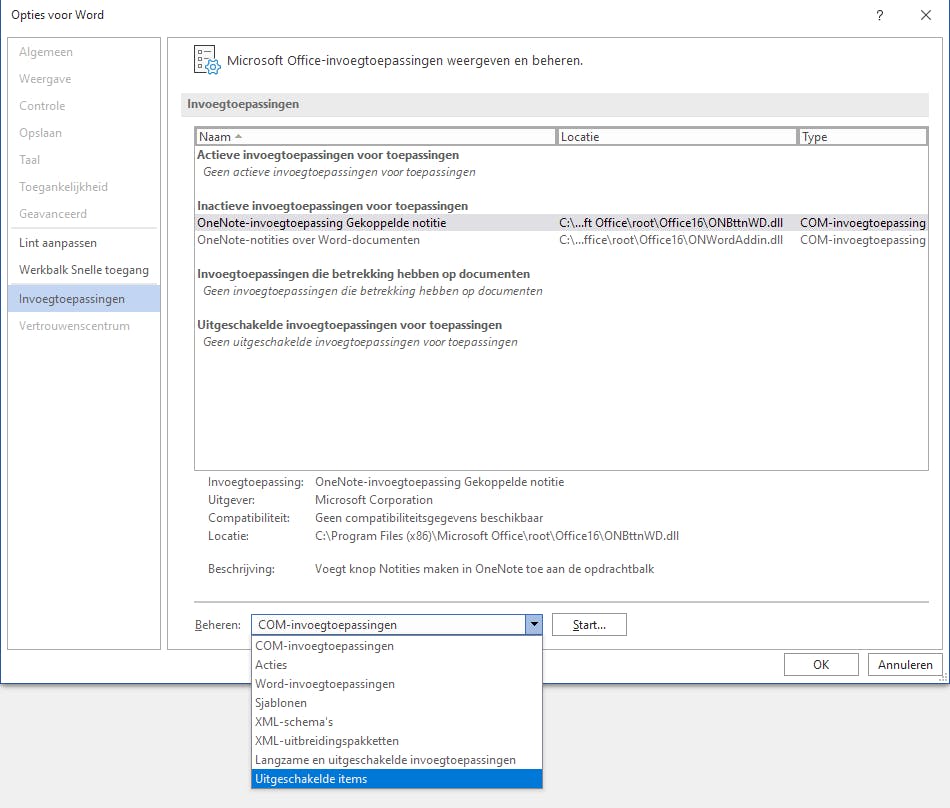Close the Opties voor Word dialog
This screenshot has width=950, height=808.
(x=926, y=15)
